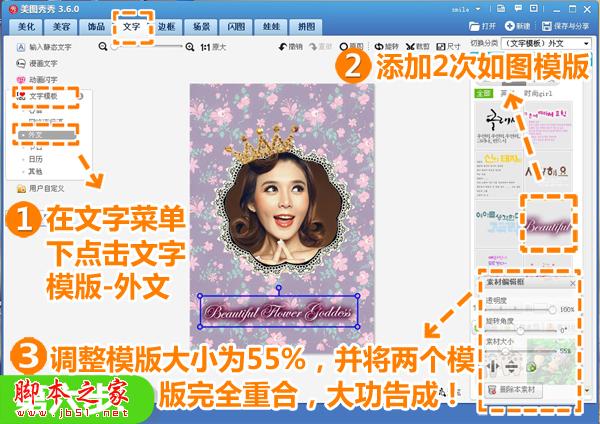The width and height of the screenshot is (600, 424).
Task: Click the feedback chat bubble icon
Action: click(x=518, y=8)
